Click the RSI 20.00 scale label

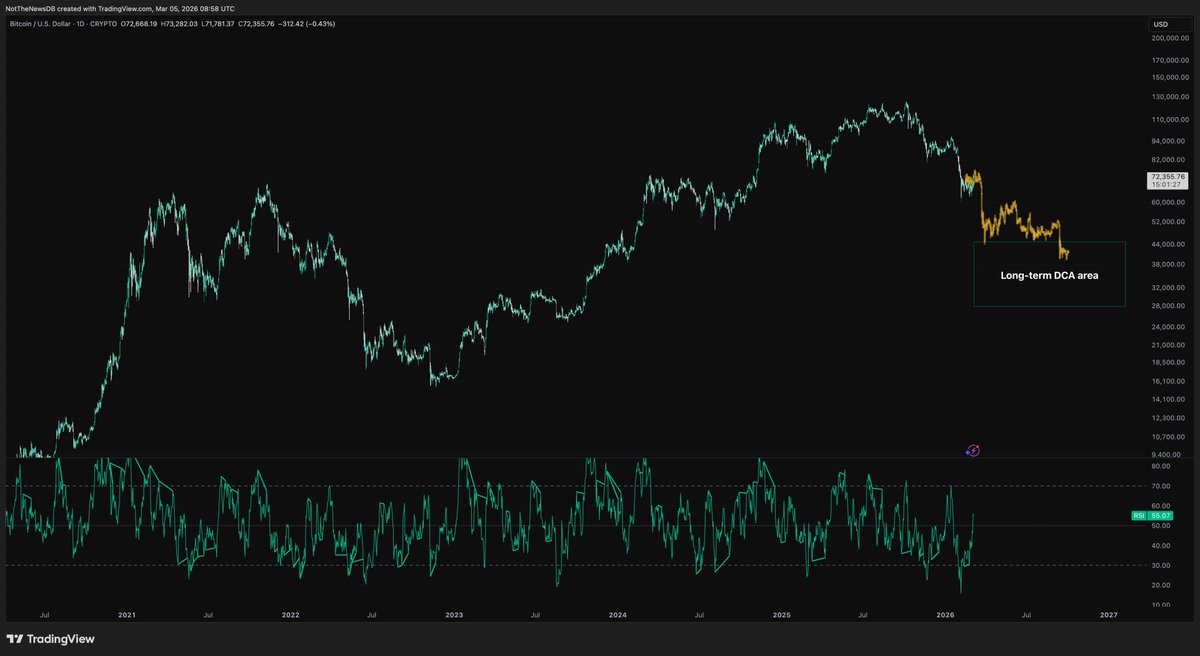coord(1161,585)
